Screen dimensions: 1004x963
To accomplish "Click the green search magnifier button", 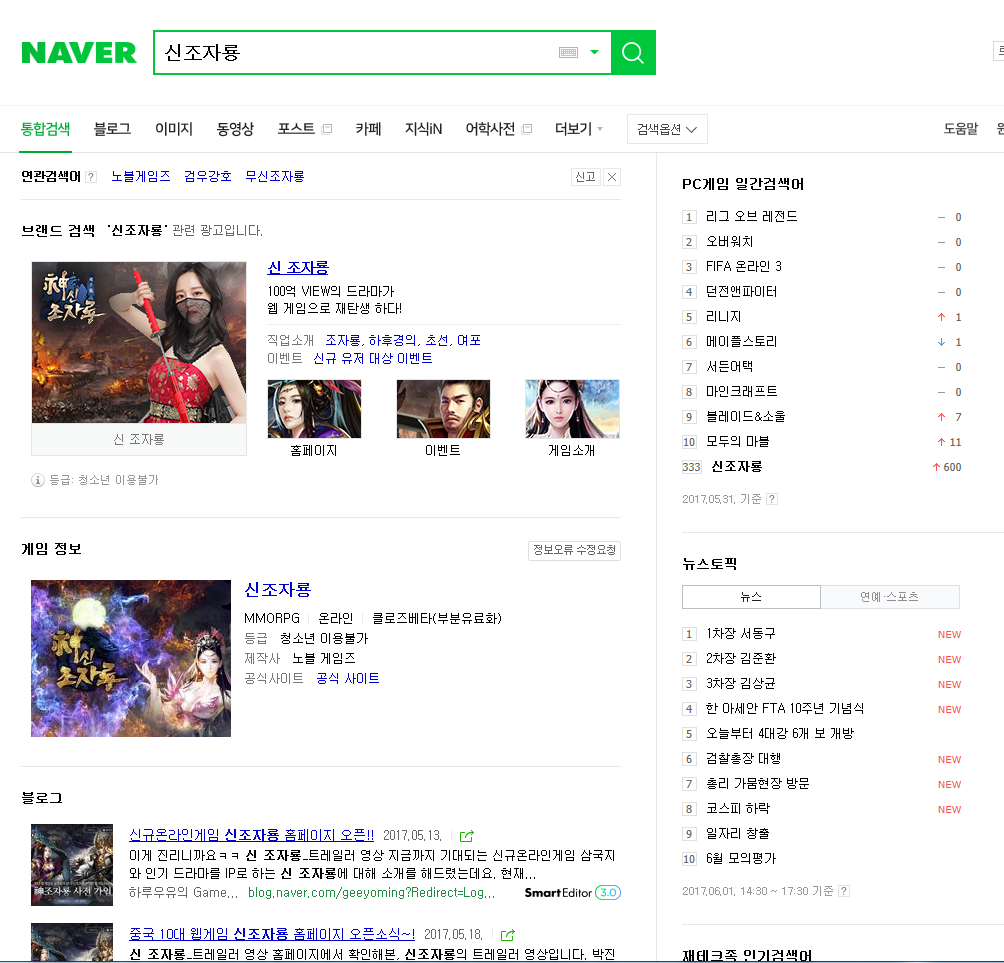I will click(633, 53).
